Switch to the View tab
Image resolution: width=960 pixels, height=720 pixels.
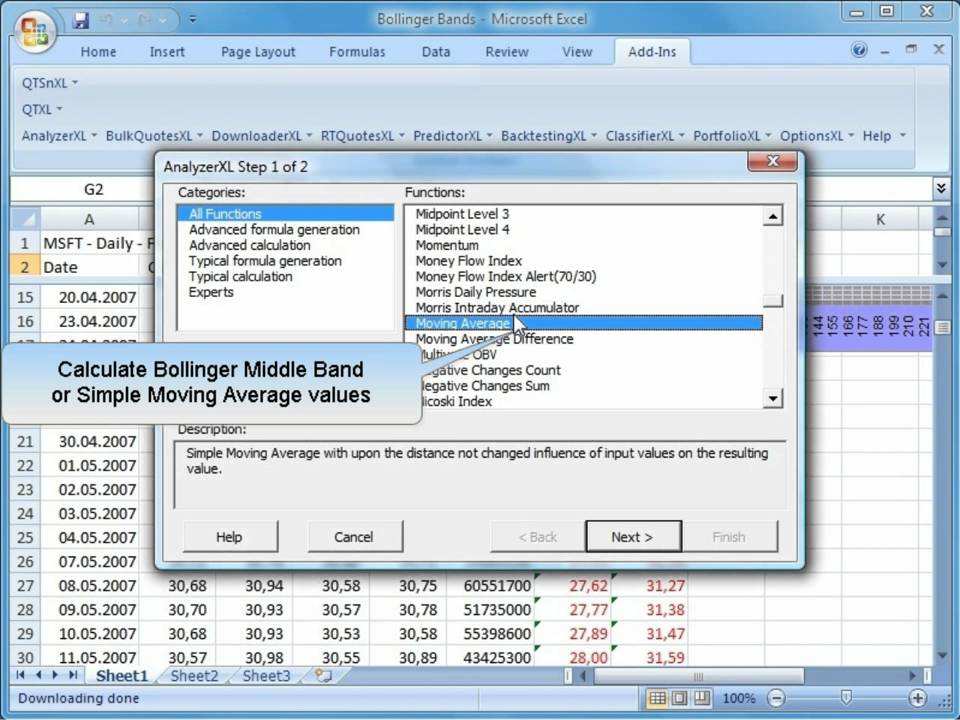pos(577,52)
